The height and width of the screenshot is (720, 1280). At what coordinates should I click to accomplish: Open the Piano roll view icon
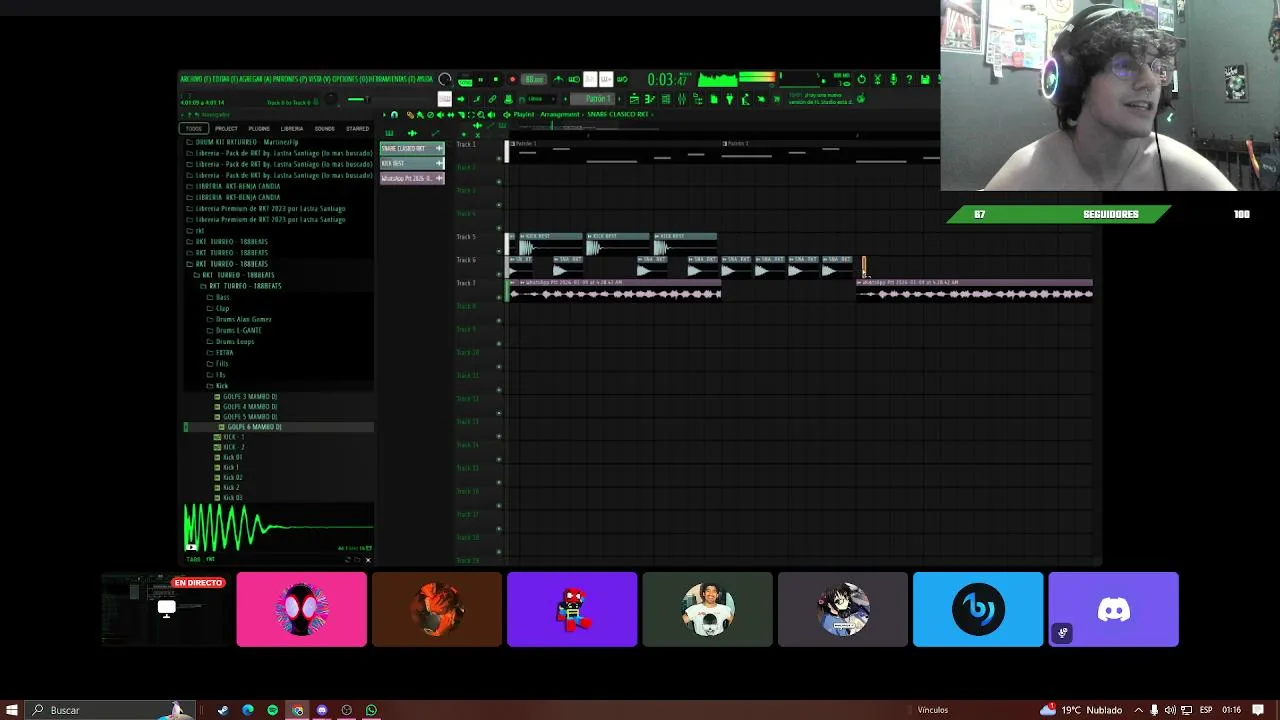(x=650, y=99)
